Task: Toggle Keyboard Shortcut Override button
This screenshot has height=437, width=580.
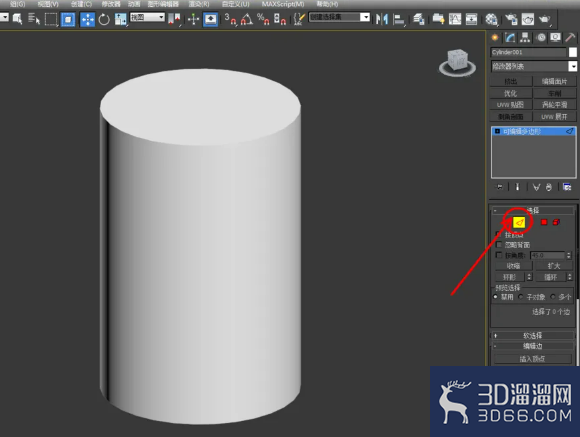Action: (x=210, y=19)
